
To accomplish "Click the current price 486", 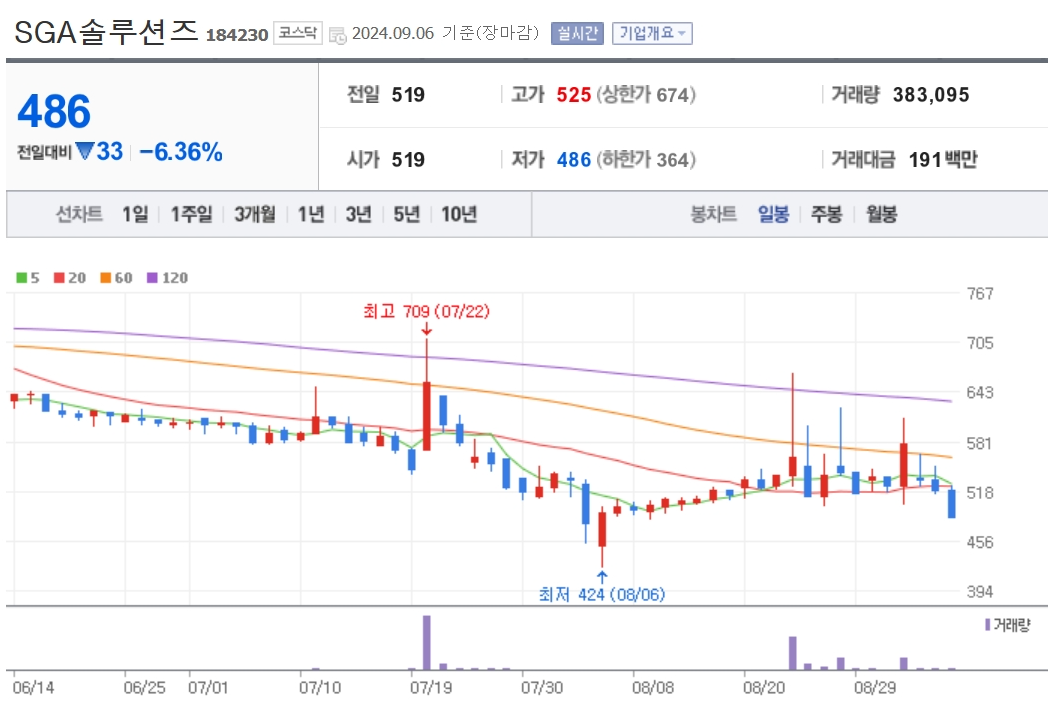I will pyautogui.click(x=54, y=111).
